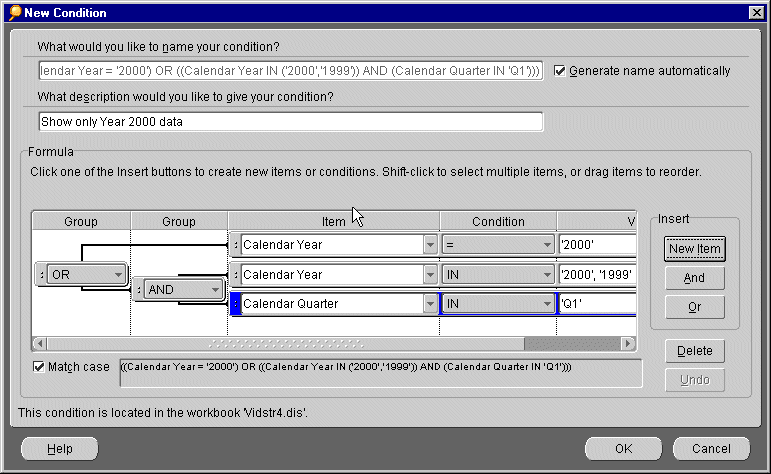This screenshot has height=474, width=771.
Task: Expand the Calendar Quarter item dropdown
Action: [429, 304]
